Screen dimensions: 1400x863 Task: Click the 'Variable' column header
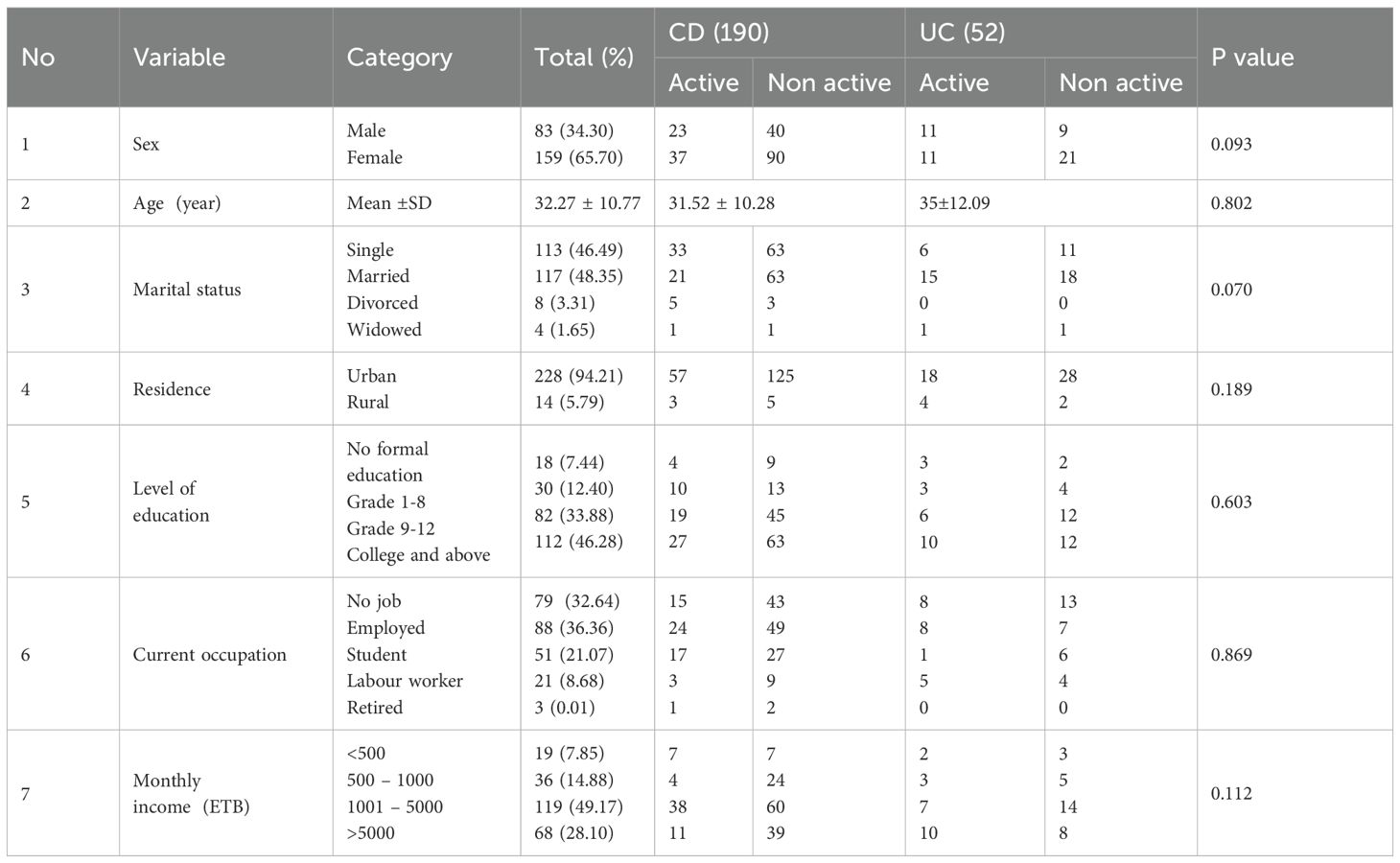179,58
